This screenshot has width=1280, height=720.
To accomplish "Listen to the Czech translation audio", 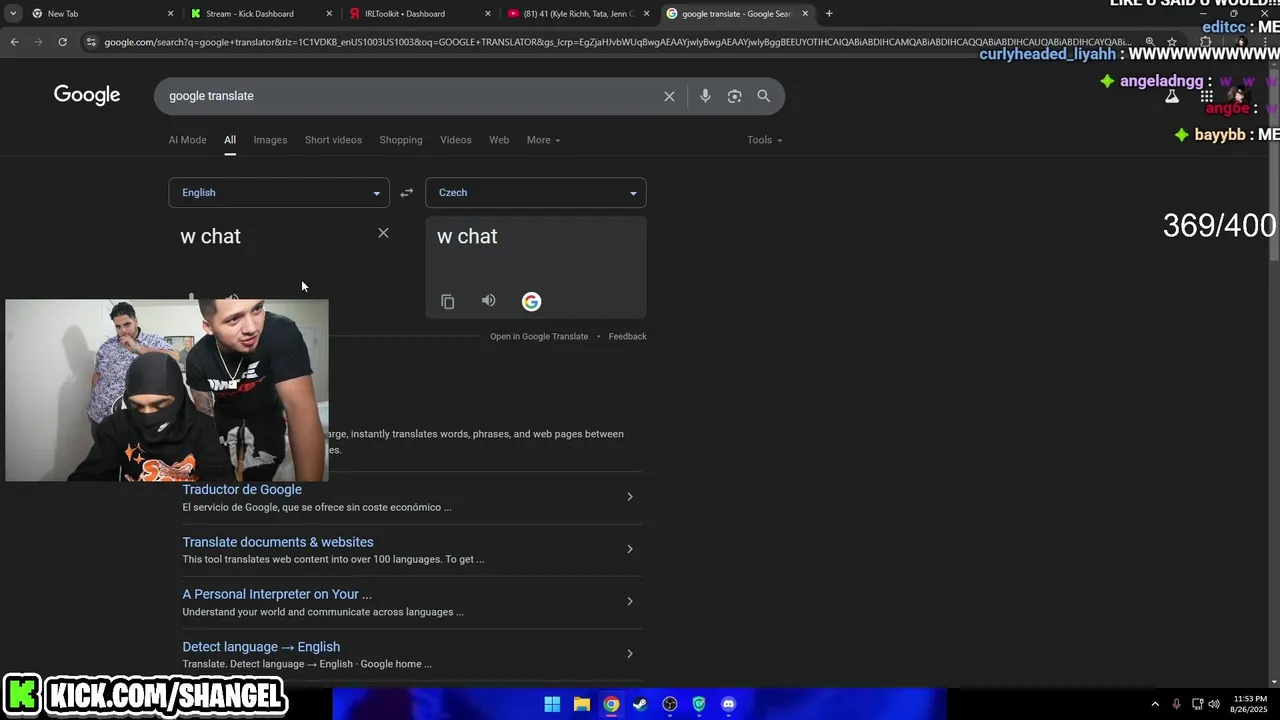I will click(488, 301).
